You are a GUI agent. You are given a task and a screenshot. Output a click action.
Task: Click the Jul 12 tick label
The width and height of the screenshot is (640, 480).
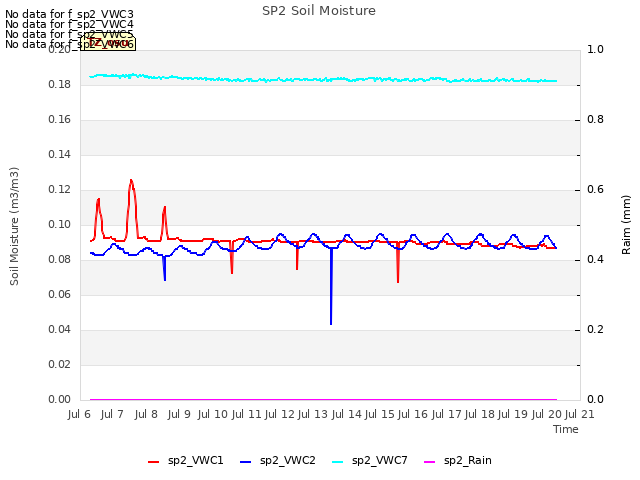(x=280, y=414)
